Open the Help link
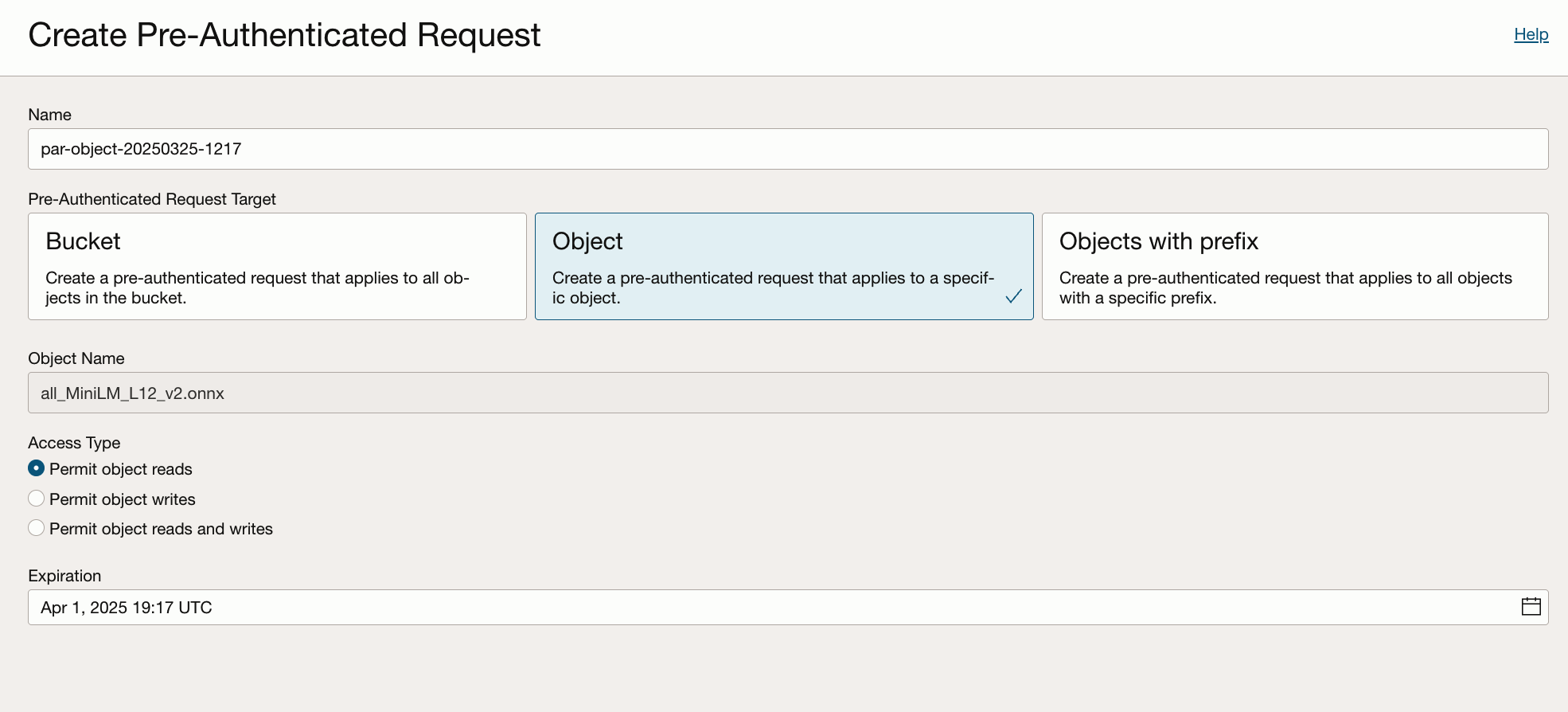This screenshot has width=1568, height=712. click(x=1531, y=34)
